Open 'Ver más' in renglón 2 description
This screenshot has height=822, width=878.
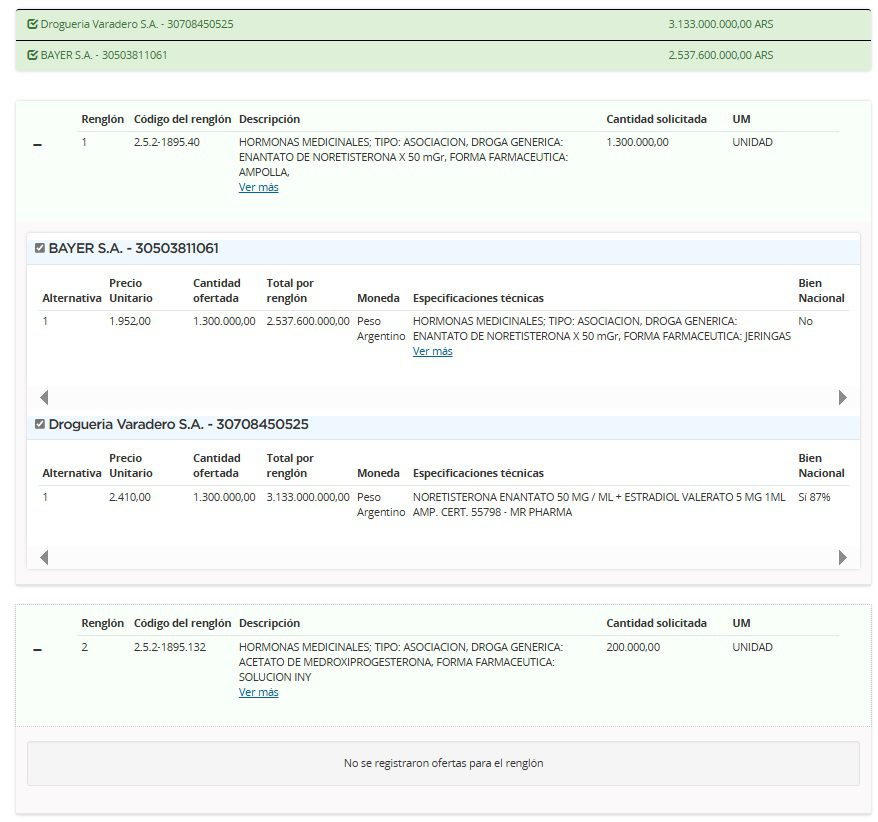258,692
